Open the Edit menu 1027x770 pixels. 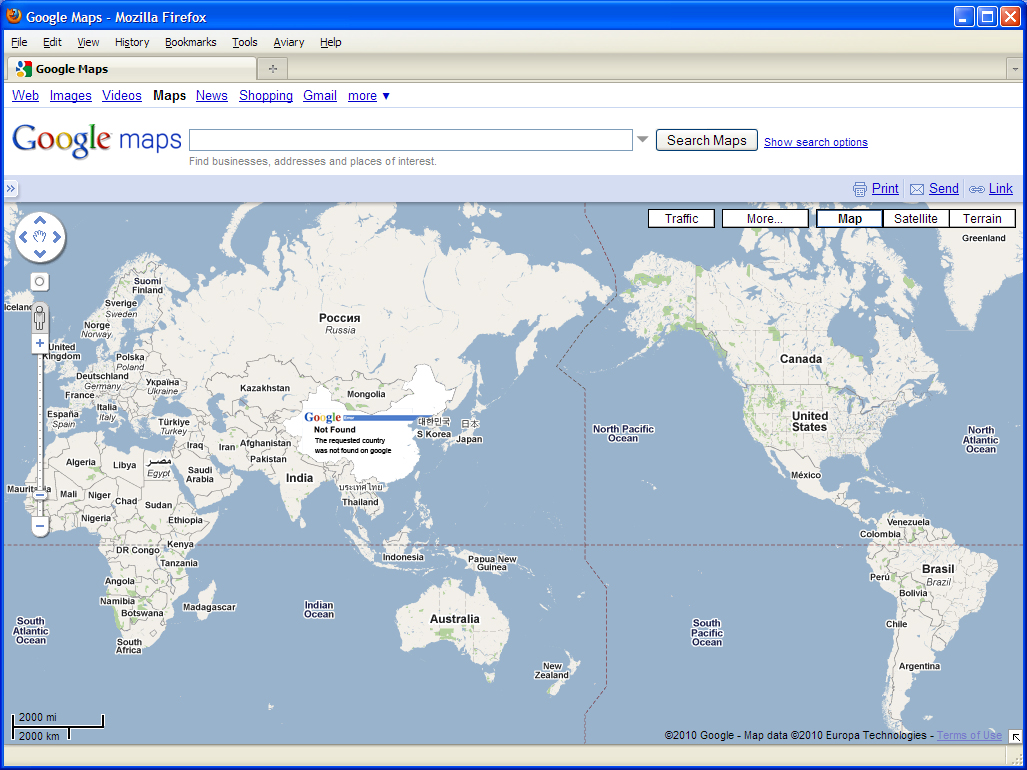coord(52,42)
